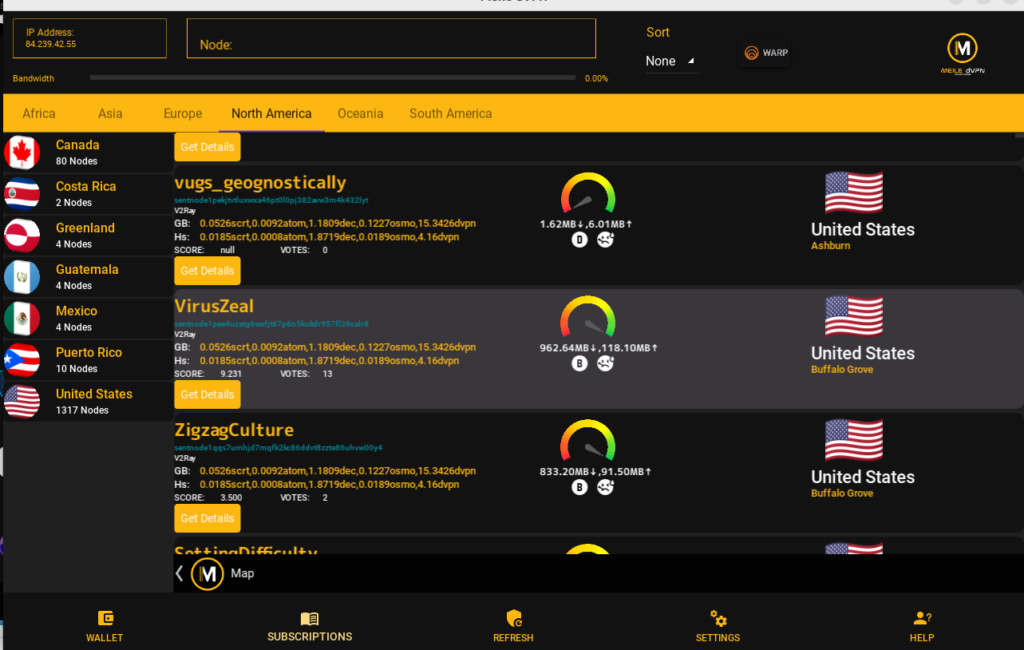The width and height of the screenshot is (1024, 650).
Task: Click the speed gauge on ZigzagCulture node
Action: click(x=588, y=441)
